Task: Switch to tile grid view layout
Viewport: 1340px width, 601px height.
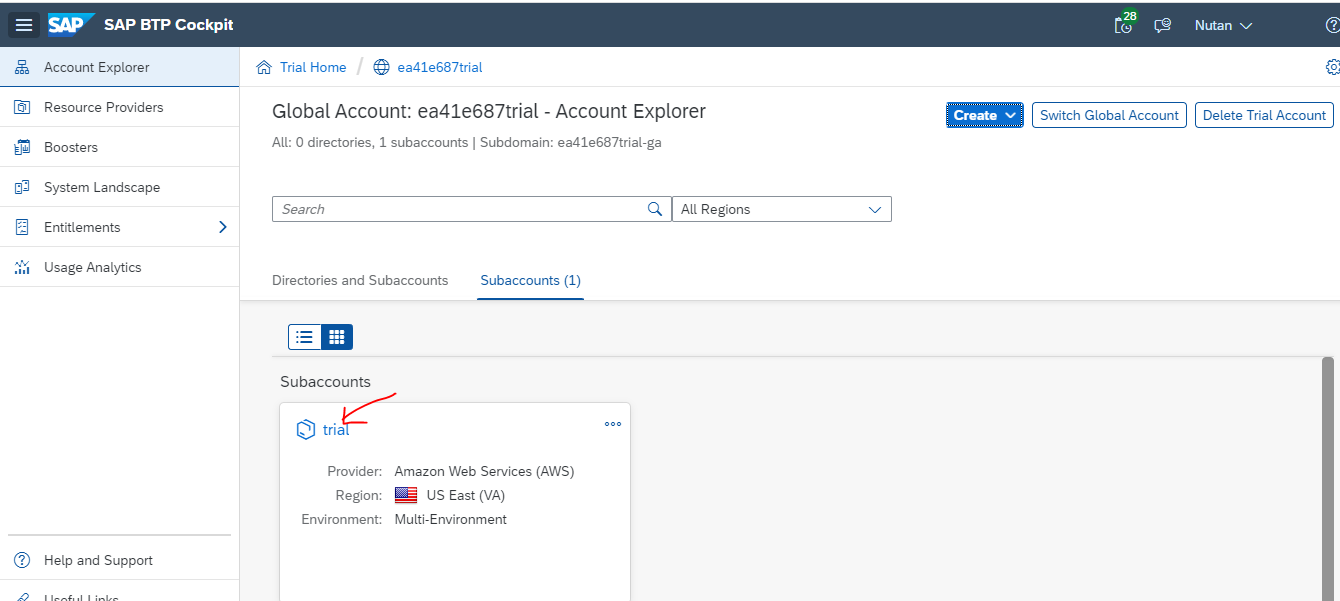Action: [x=337, y=337]
